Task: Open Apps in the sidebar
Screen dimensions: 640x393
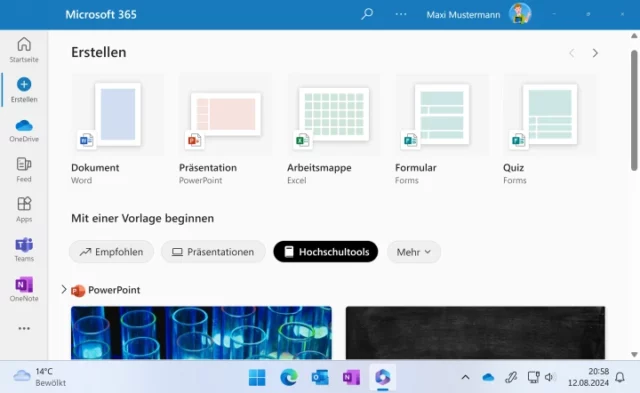Action: pyautogui.click(x=24, y=209)
